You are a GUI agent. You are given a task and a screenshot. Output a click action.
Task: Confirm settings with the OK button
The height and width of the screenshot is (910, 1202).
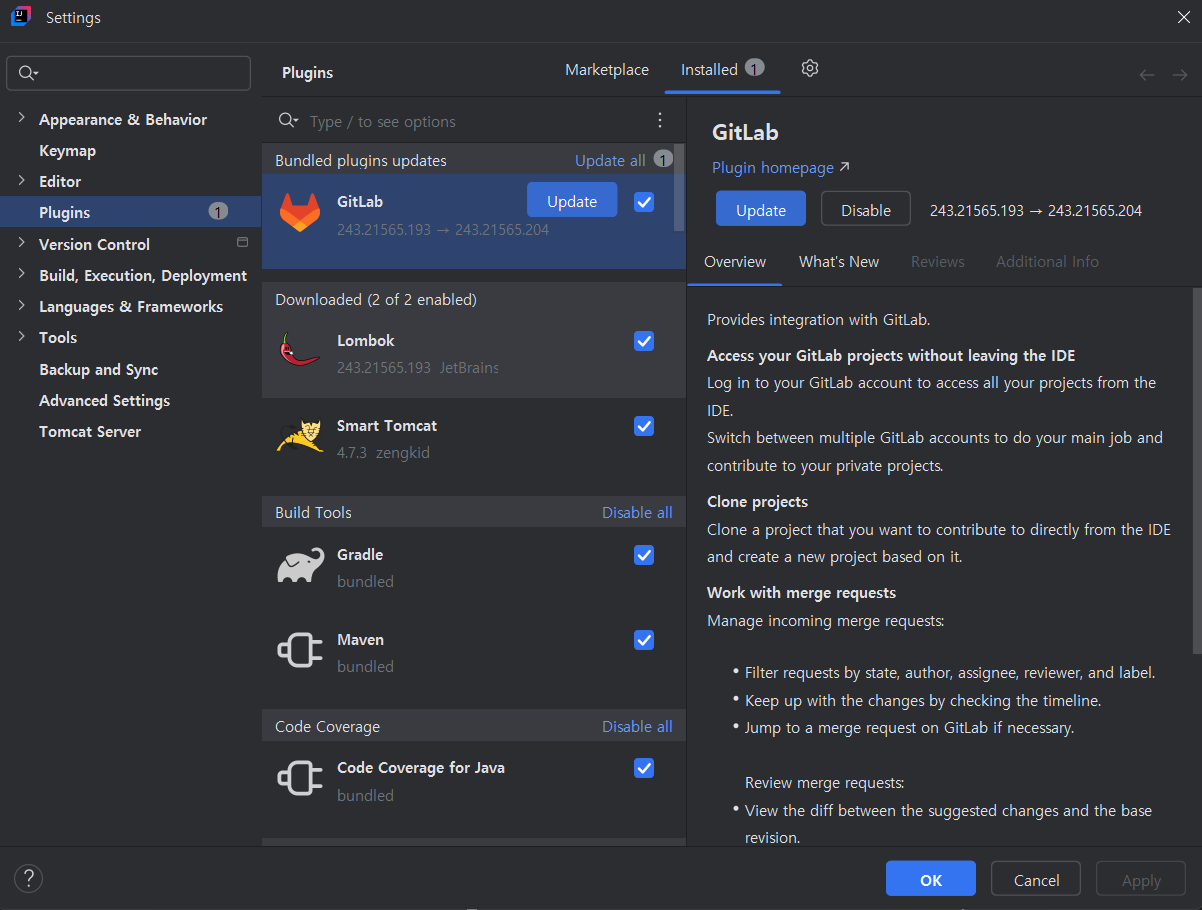click(931, 879)
